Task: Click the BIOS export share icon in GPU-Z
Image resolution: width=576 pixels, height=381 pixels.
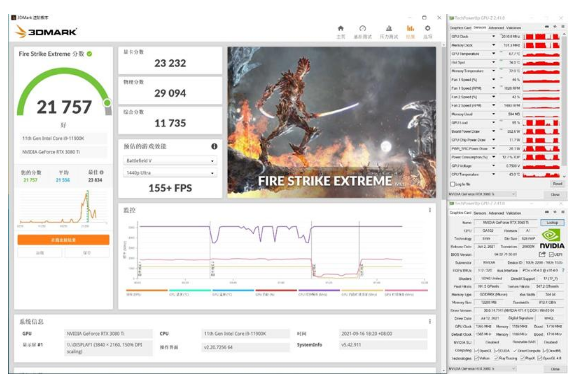Action: (542, 254)
